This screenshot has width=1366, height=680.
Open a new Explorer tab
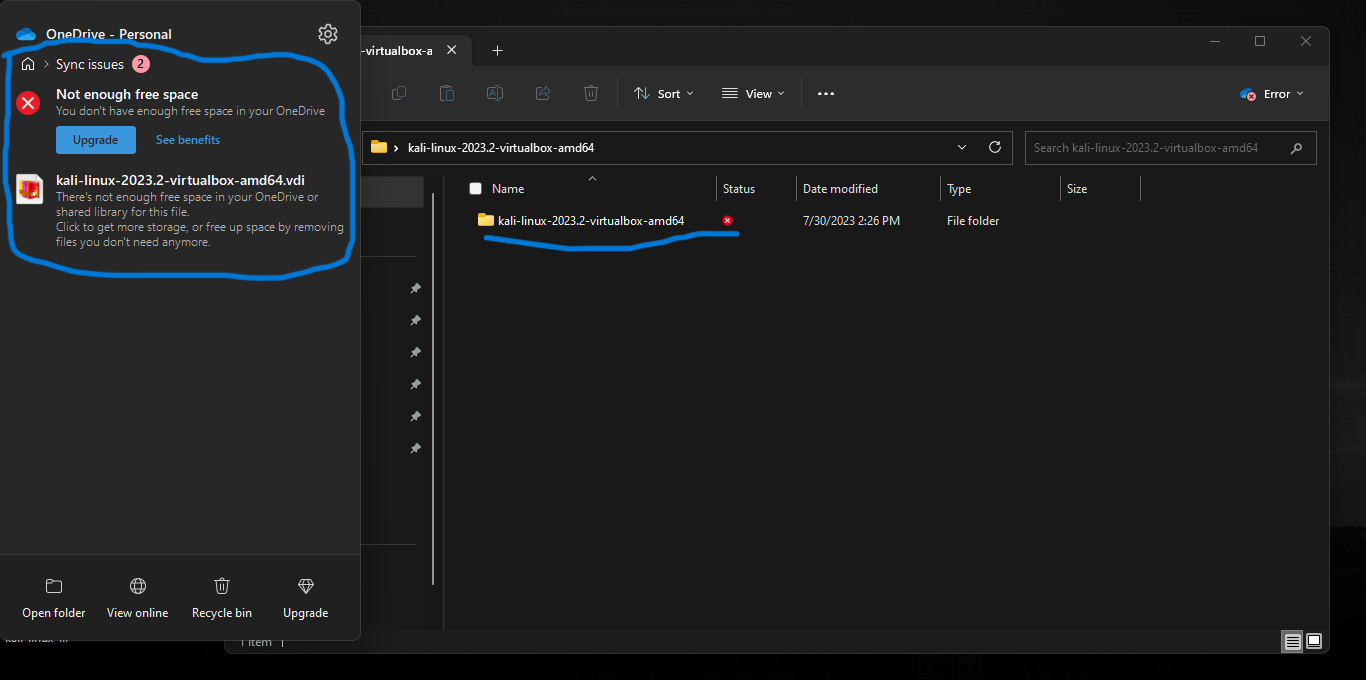pos(497,51)
